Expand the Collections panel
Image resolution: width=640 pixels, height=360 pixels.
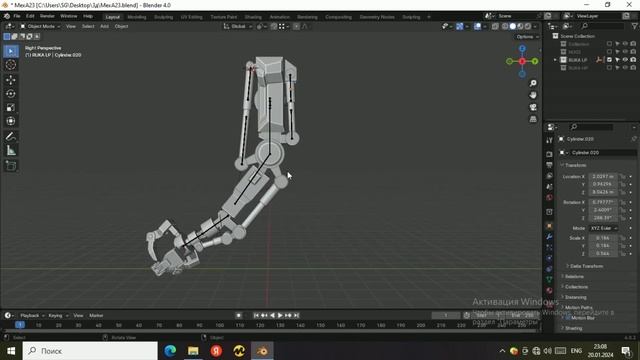pos(576,287)
